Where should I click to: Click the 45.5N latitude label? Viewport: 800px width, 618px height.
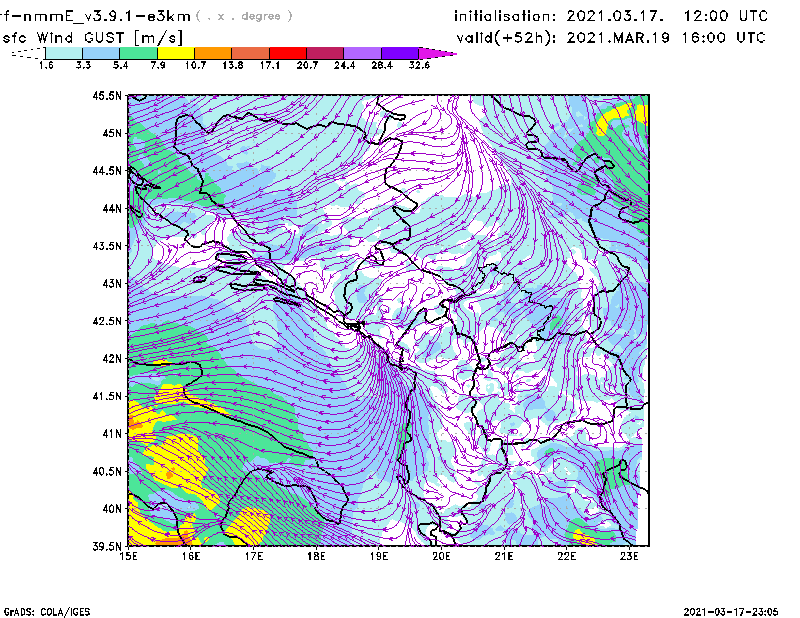click(x=107, y=95)
